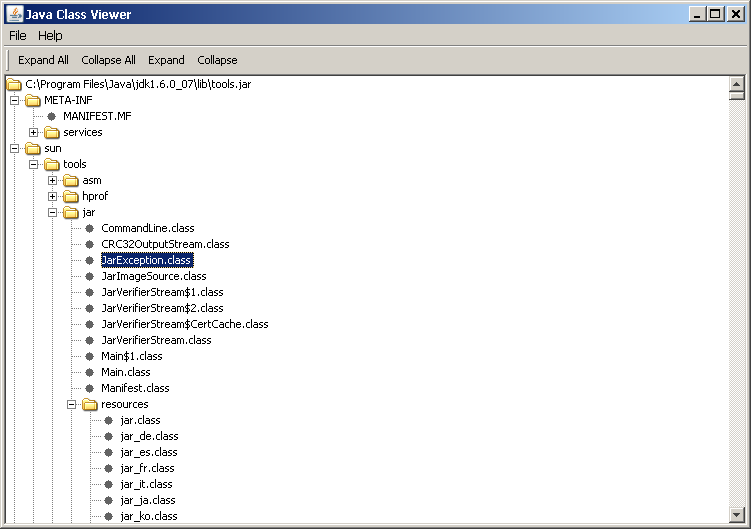Click the root tools.jar folder icon
Viewport: 751px width, 529px height.
[14, 84]
